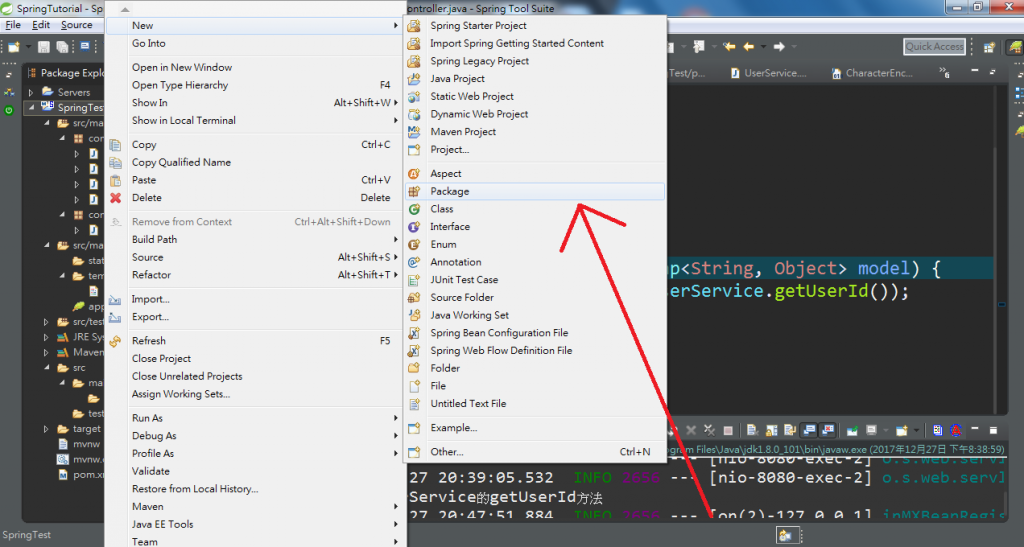
Task: Open the Back history dropdown arrow
Action: tap(763, 47)
